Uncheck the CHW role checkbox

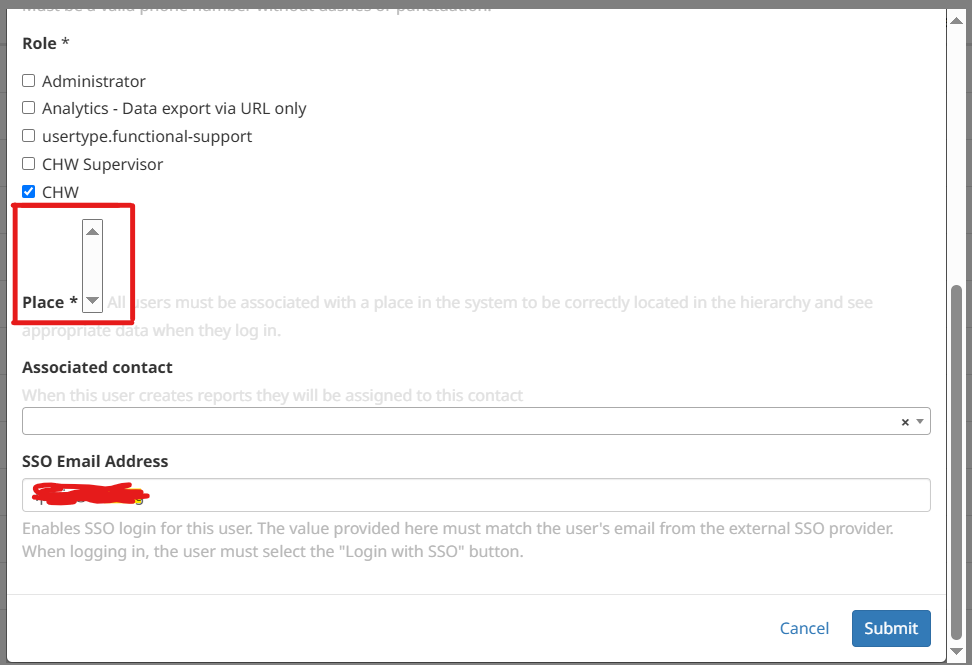coord(29,192)
